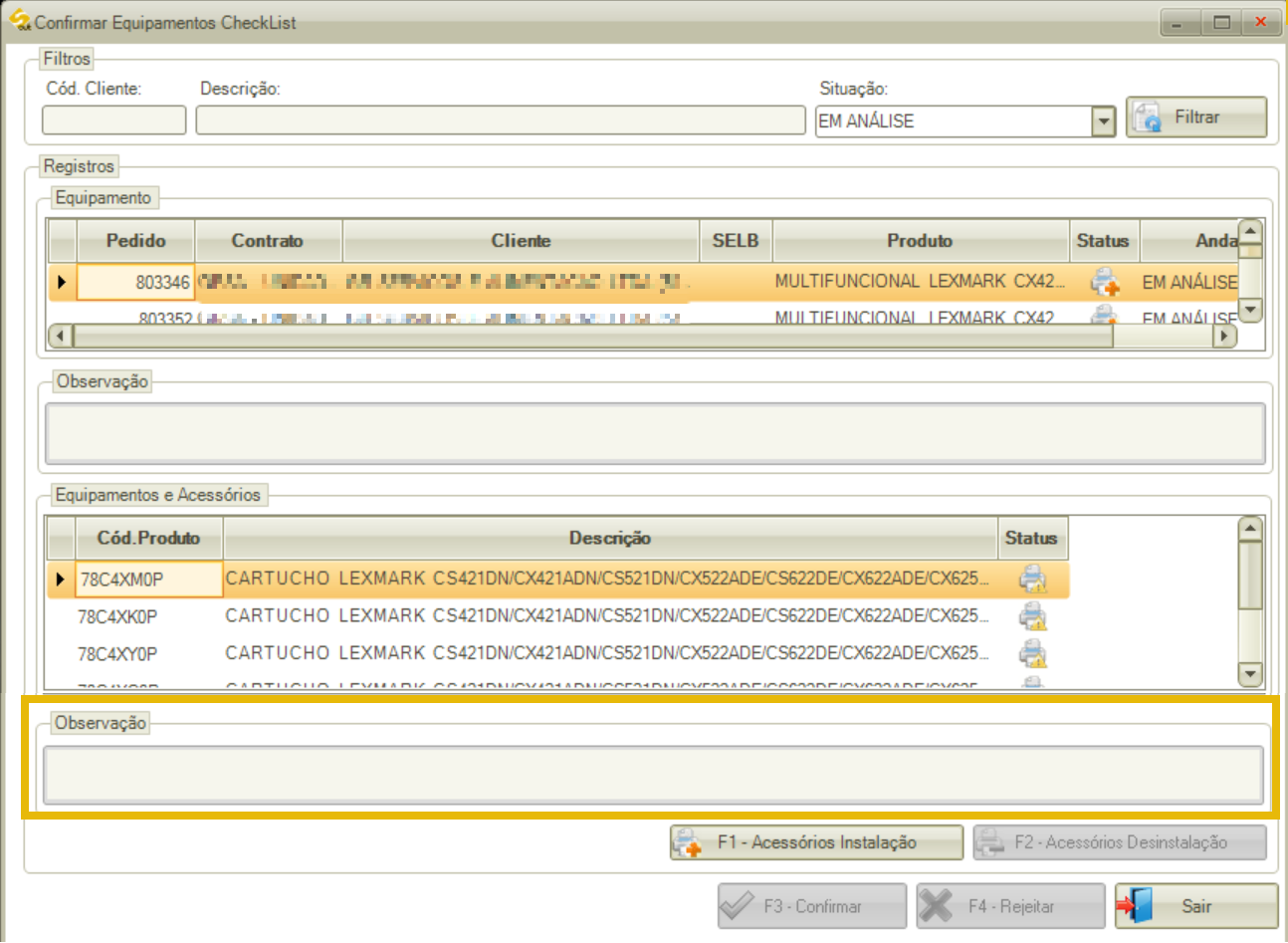The width and height of the screenshot is (1288, 943).
Task: Click F2 - Acessórios Desinstalação button
Action: pyautogui.click(x=1120, y=842)
